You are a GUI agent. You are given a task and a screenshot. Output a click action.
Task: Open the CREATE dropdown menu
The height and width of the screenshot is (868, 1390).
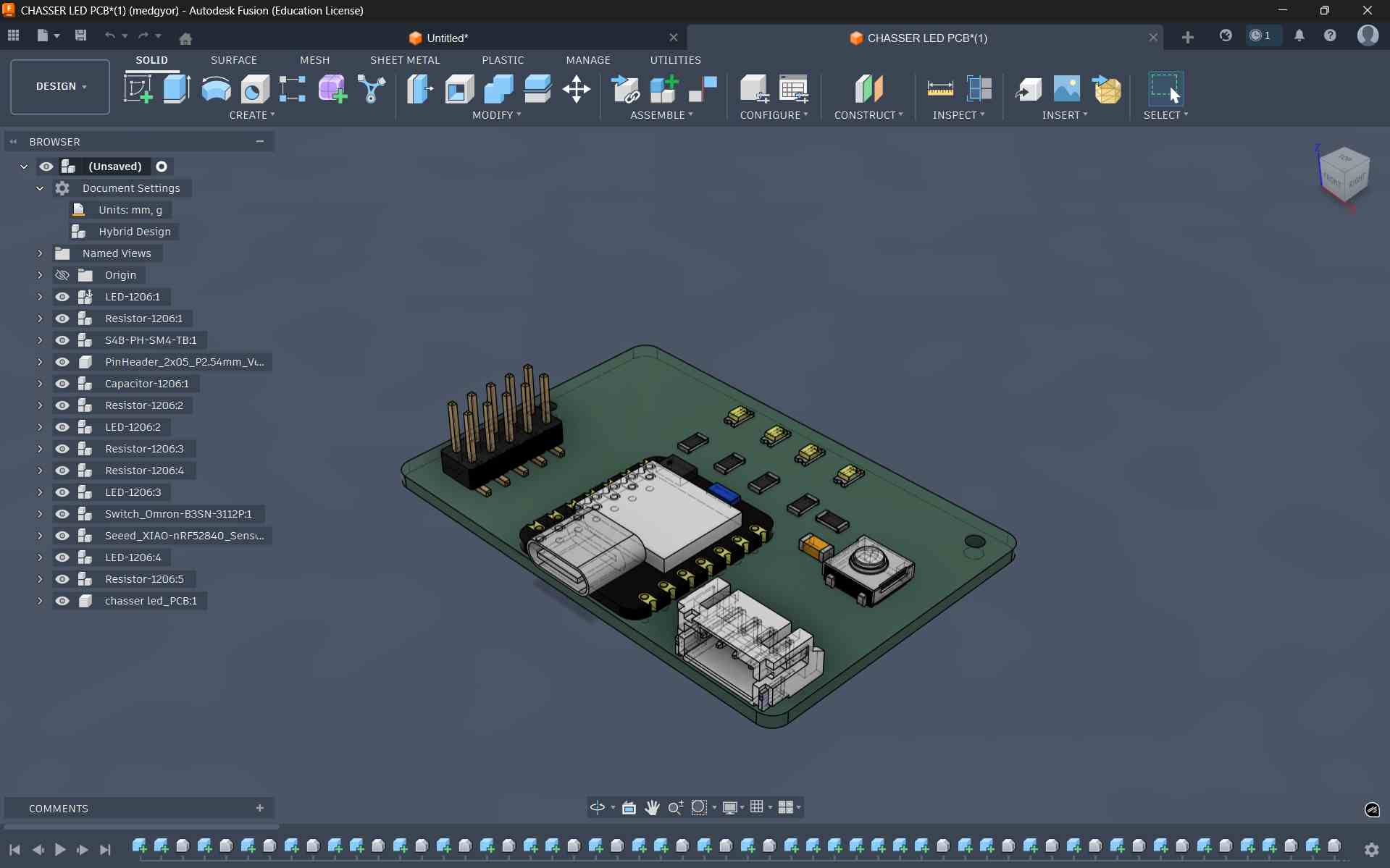pos(252,115)
